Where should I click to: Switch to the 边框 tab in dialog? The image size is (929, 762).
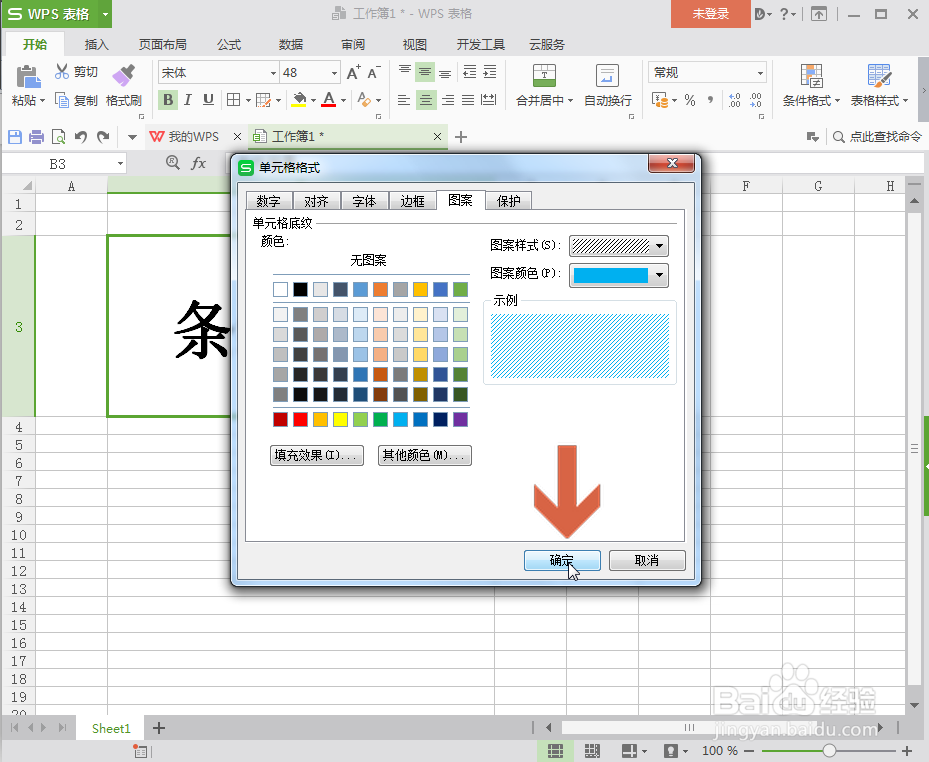[412, 201]
